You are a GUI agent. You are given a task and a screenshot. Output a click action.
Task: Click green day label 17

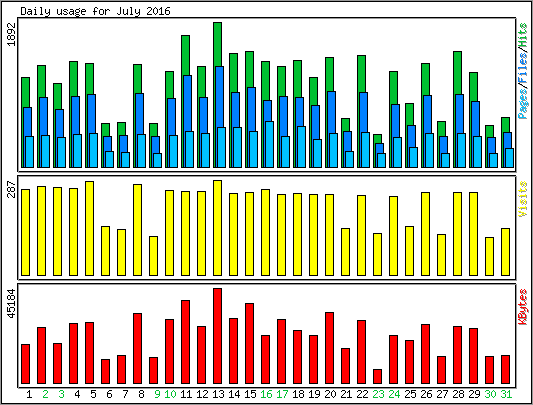pyautogui.click(x=282, y=394)
